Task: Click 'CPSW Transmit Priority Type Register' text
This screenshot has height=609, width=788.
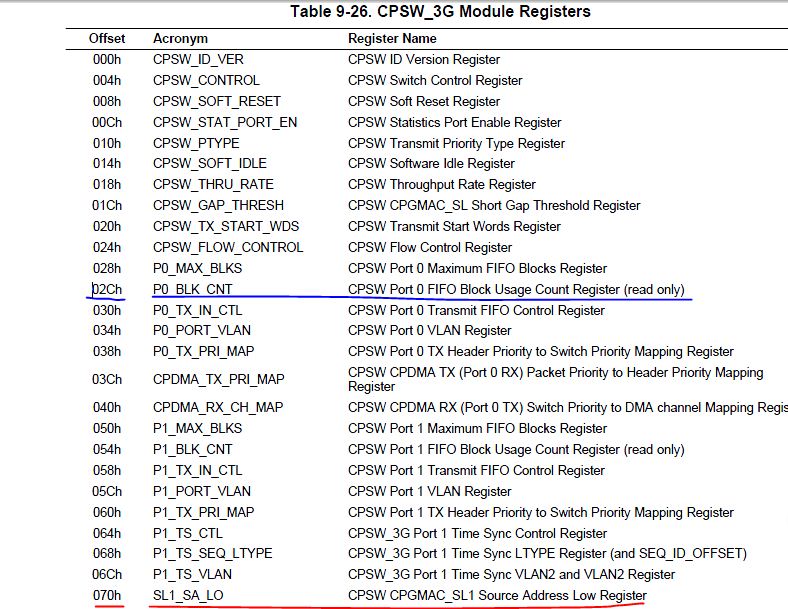Action: [456, 144]
